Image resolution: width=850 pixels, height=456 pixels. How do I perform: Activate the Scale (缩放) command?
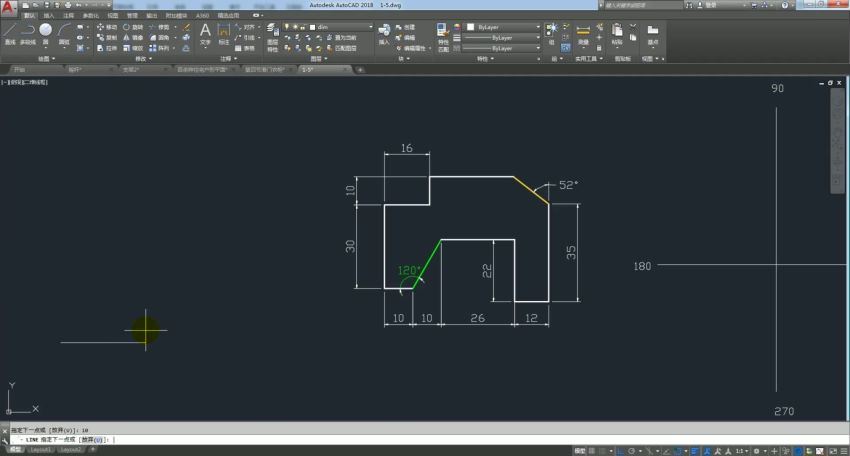coord(133,48)
